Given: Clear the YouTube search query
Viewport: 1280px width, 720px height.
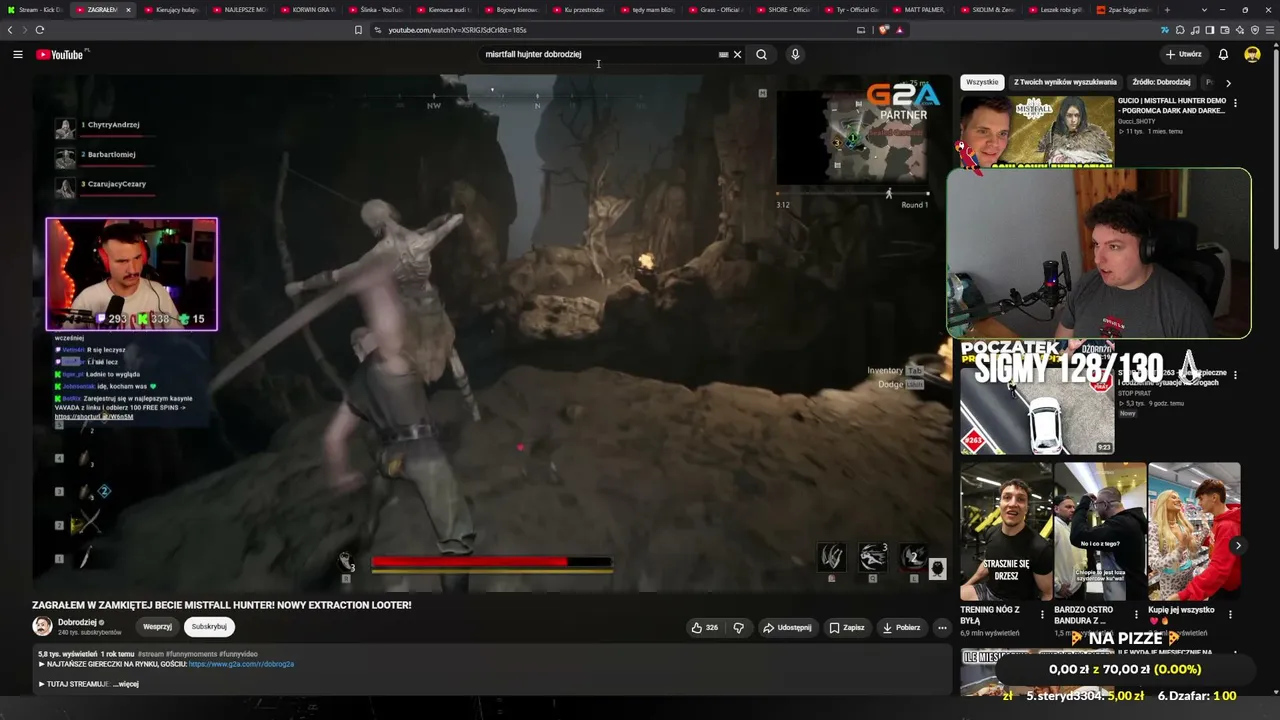Looking at the screenshot, I should click(738, 55).
